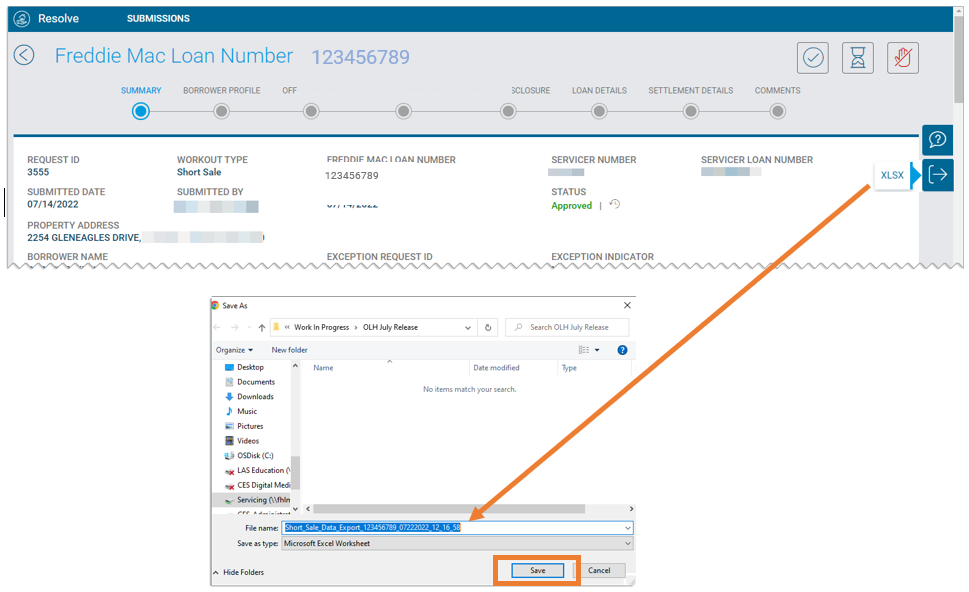
Task: Click the New folder button
Action: coord(289,350)
